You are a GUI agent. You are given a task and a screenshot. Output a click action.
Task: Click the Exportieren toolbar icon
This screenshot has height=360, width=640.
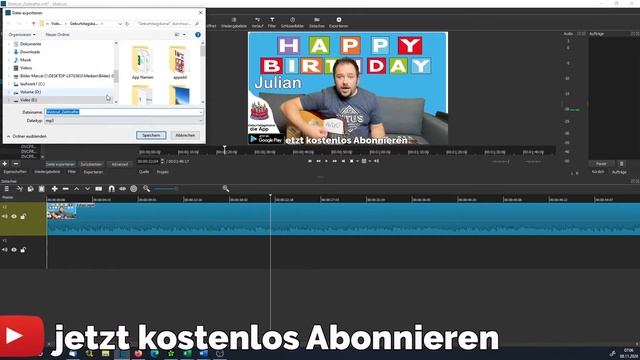339,22
